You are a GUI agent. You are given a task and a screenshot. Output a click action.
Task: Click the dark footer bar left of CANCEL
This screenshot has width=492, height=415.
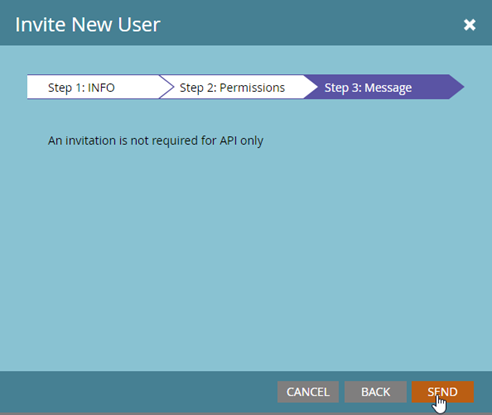point(137,392)
